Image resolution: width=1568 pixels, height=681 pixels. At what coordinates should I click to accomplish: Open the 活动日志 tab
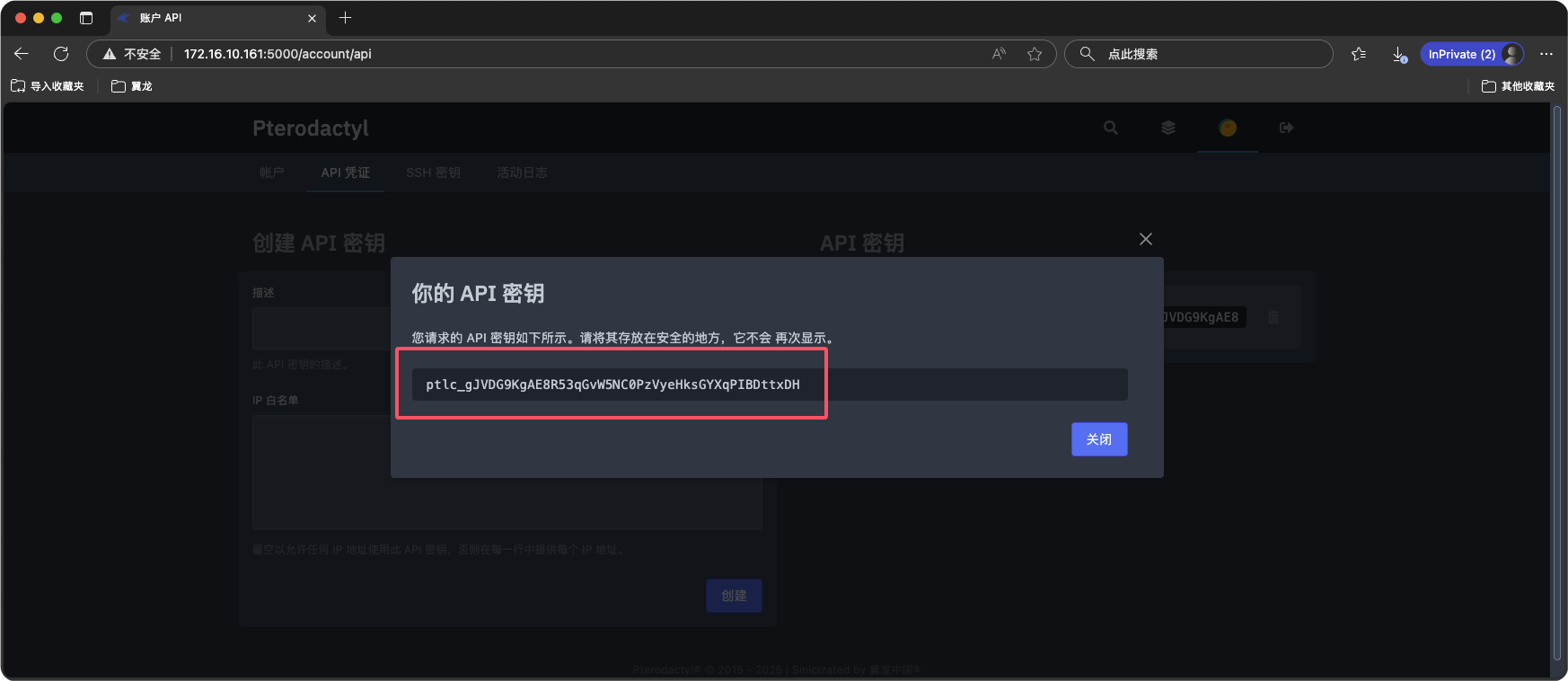[522, 172]
